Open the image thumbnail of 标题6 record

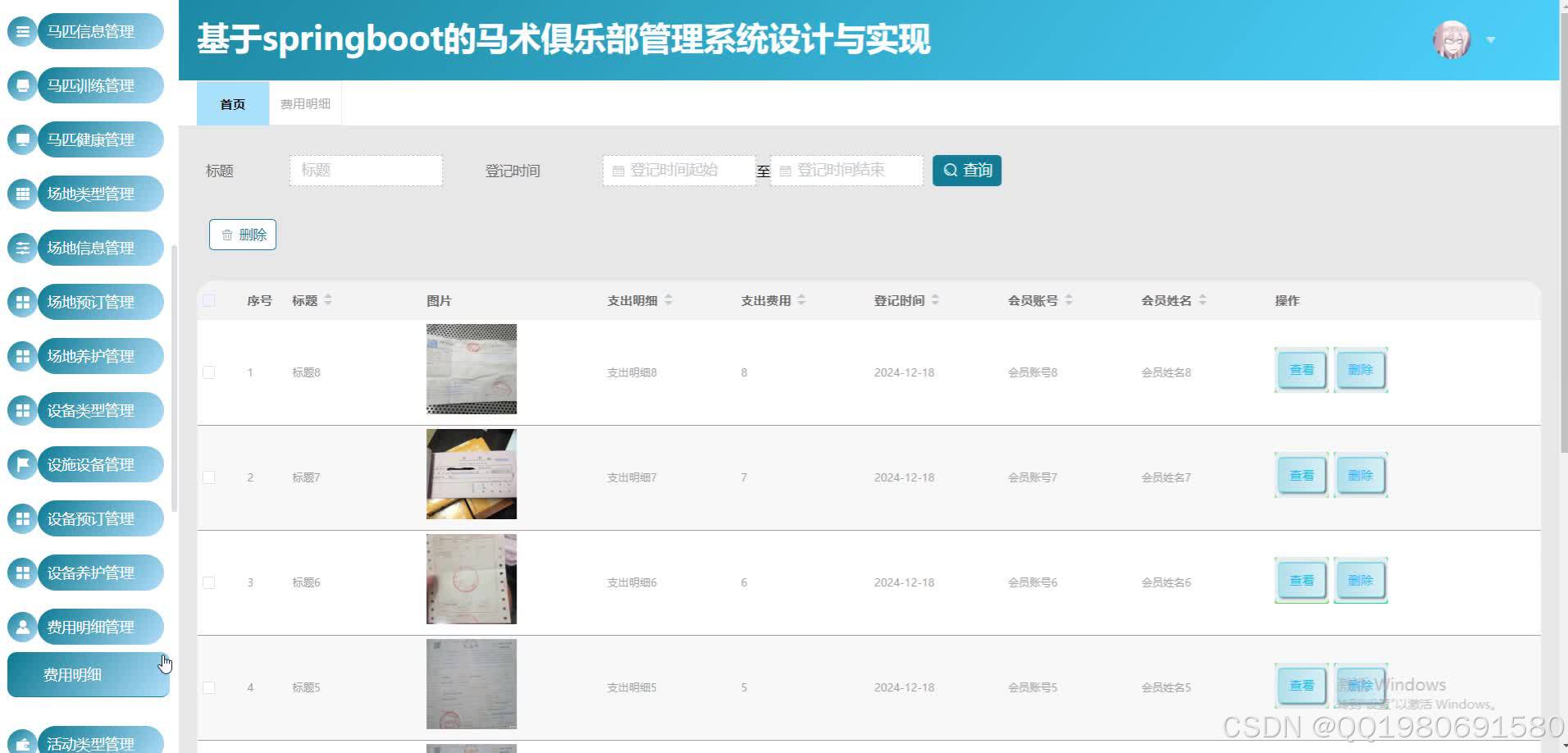pos(471,578)
